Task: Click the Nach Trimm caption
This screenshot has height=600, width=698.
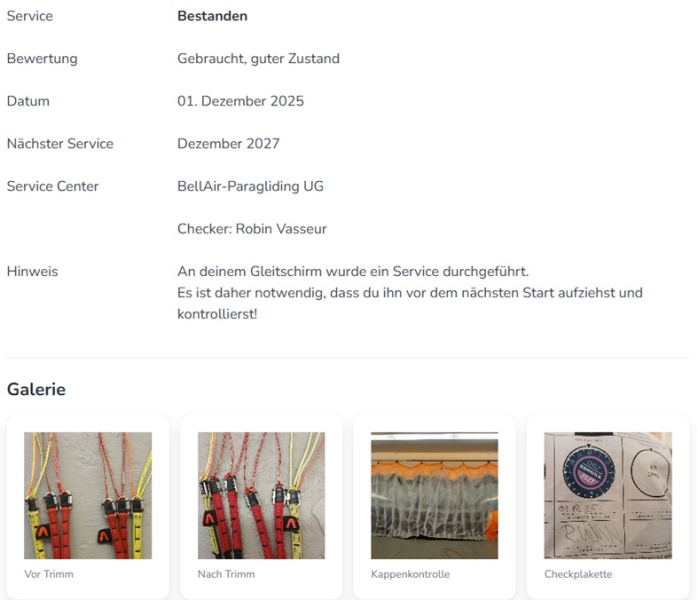Action: (226, 574)
